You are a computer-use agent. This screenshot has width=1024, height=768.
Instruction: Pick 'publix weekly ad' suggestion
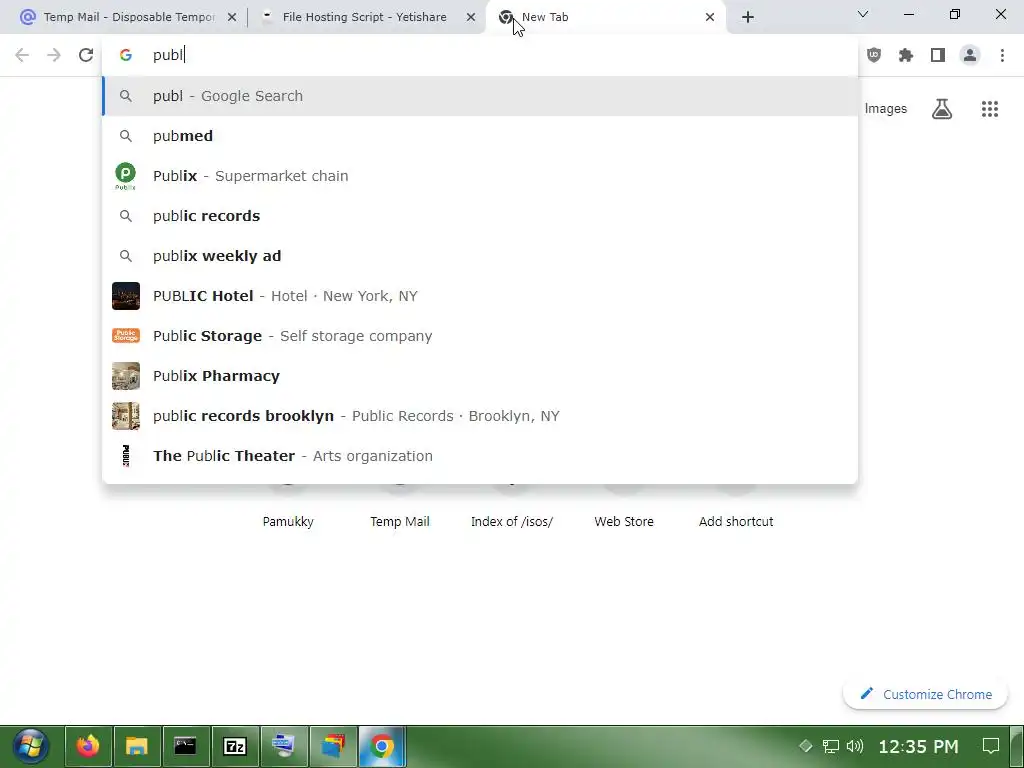pyautogui.click(x=480, y=256)
